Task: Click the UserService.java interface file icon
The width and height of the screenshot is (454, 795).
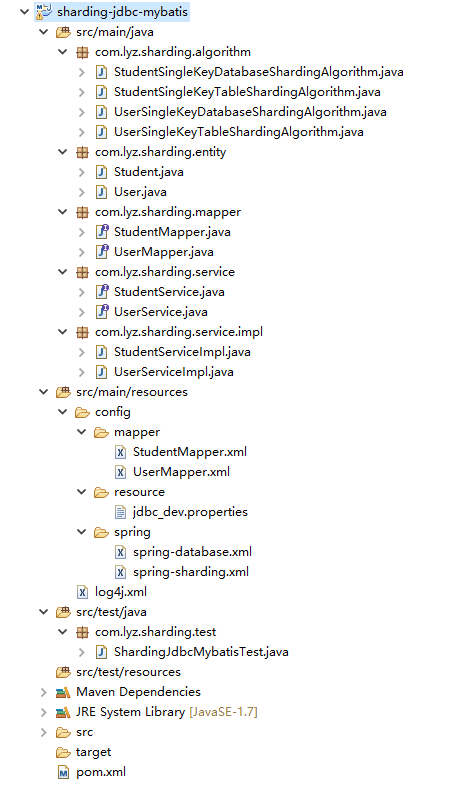Action: click(102, 312)
